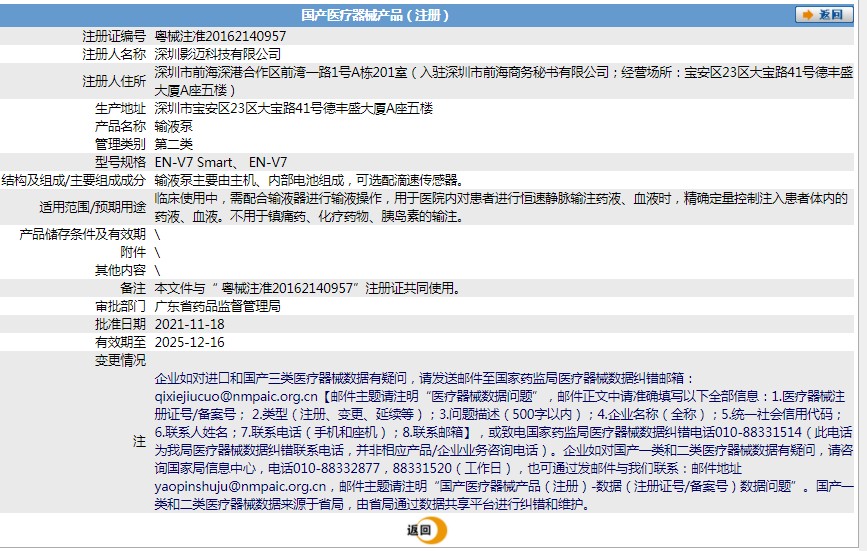The width and height of the screenshot is (867, 551).
Task: Click the 注册人名称 label
Action: (x=114, y=54)
